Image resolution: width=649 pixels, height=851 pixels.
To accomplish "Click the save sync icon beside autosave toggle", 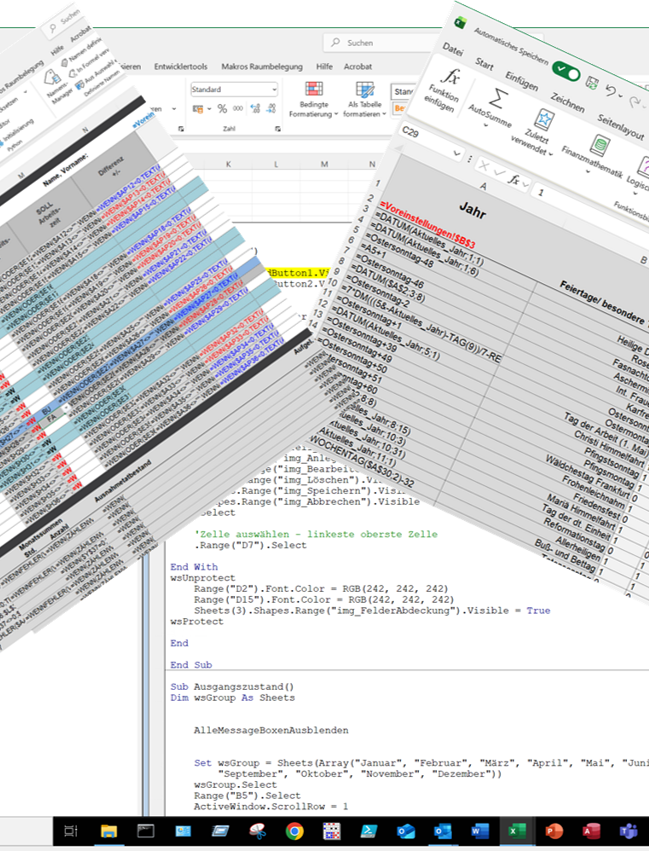I will (x=592, y=83).
